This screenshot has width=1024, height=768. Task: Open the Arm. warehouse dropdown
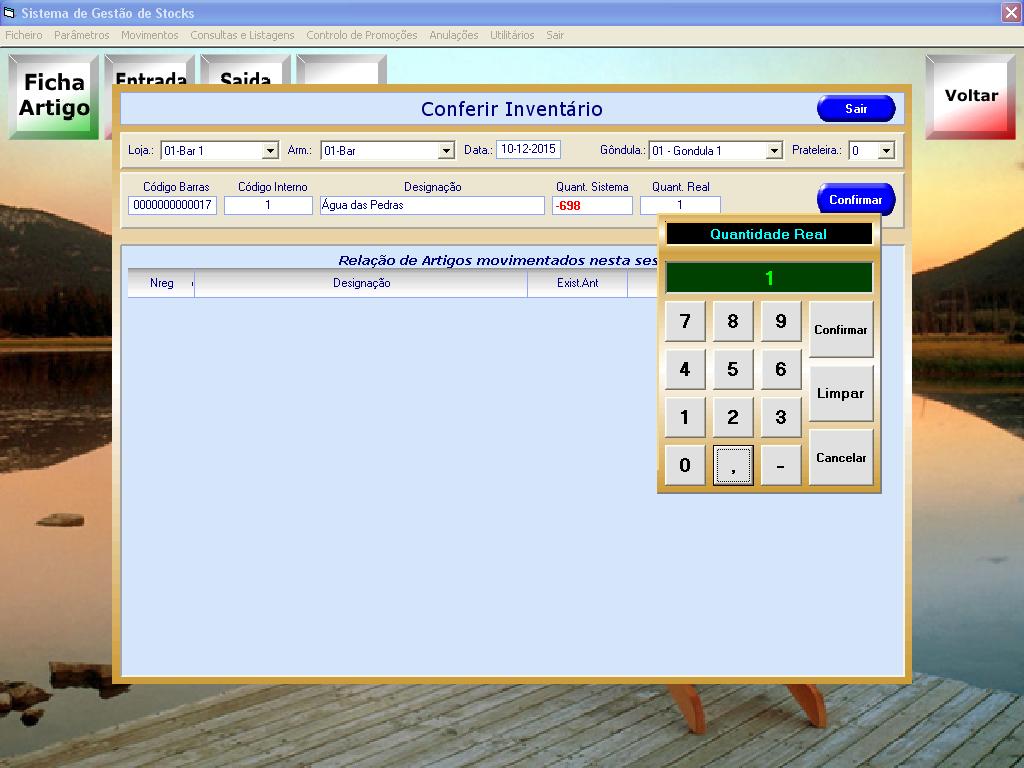click(x=446, y=151)
